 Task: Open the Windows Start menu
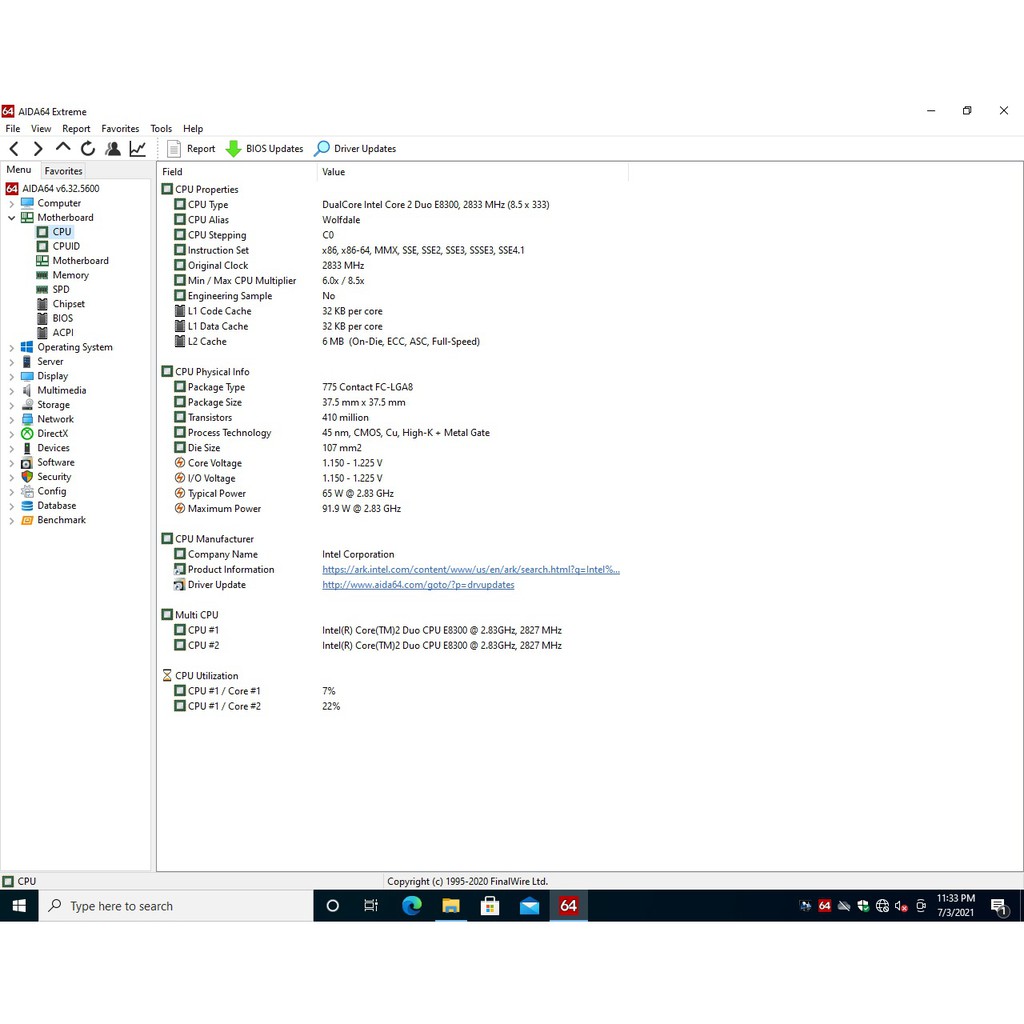point(19,906)
